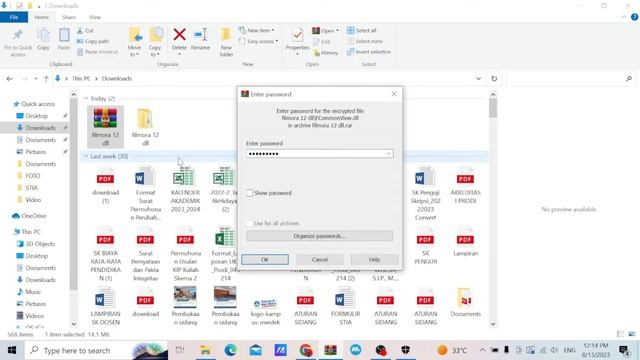Click Downloads in address breadcrumb

pyautogui.click(x=117, y=78)
